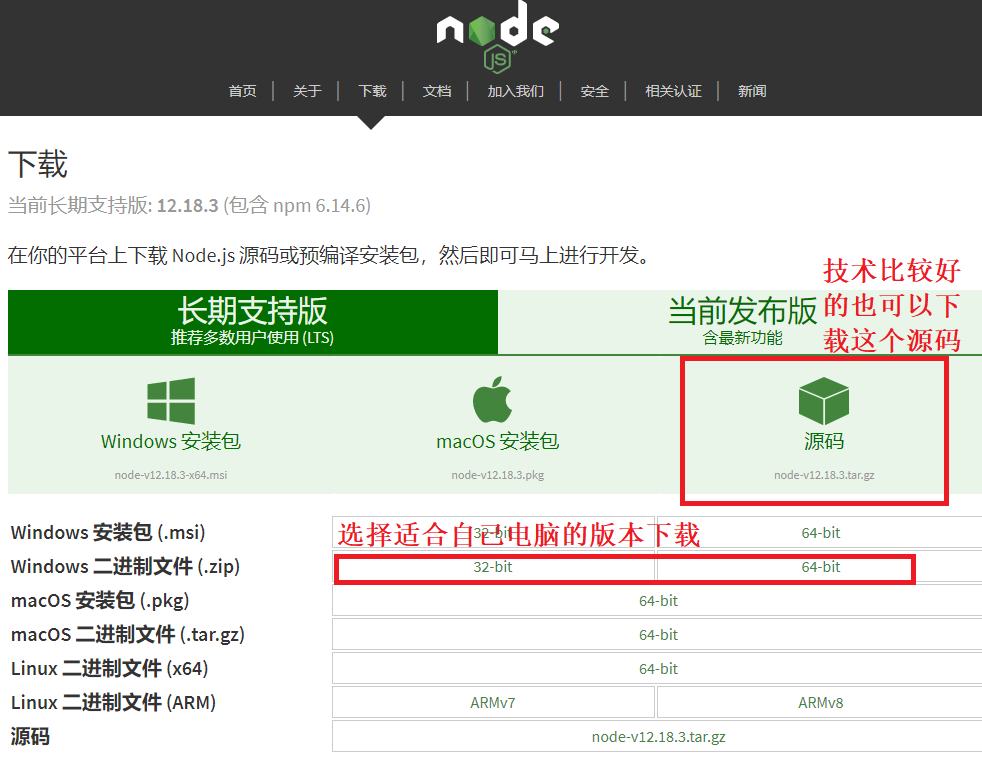Click 源码 row label at bottom
982x767 pixels.
pyautogui.click(x=30, y=736)
